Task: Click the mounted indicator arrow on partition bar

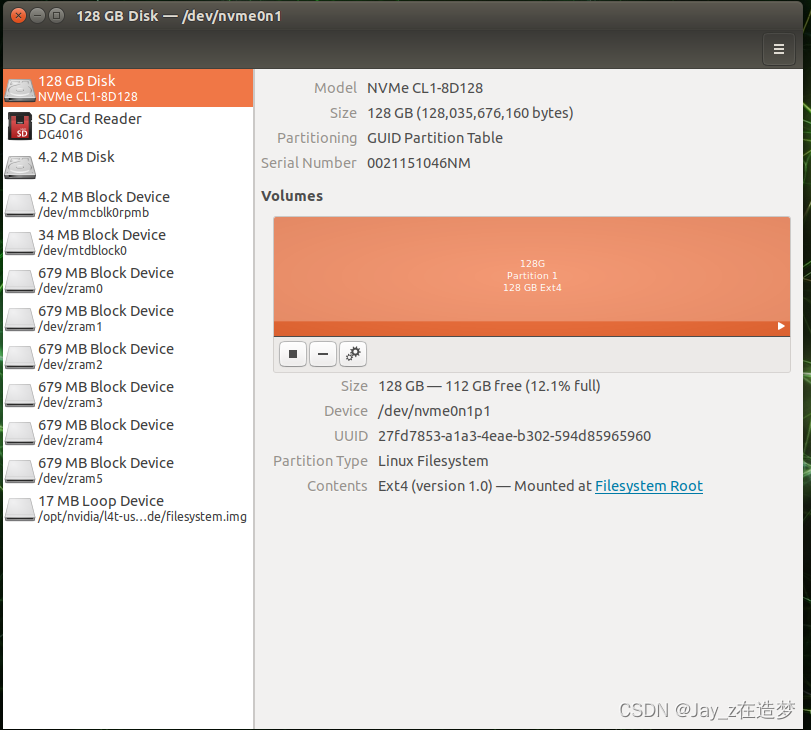Action: pos(781,326)
